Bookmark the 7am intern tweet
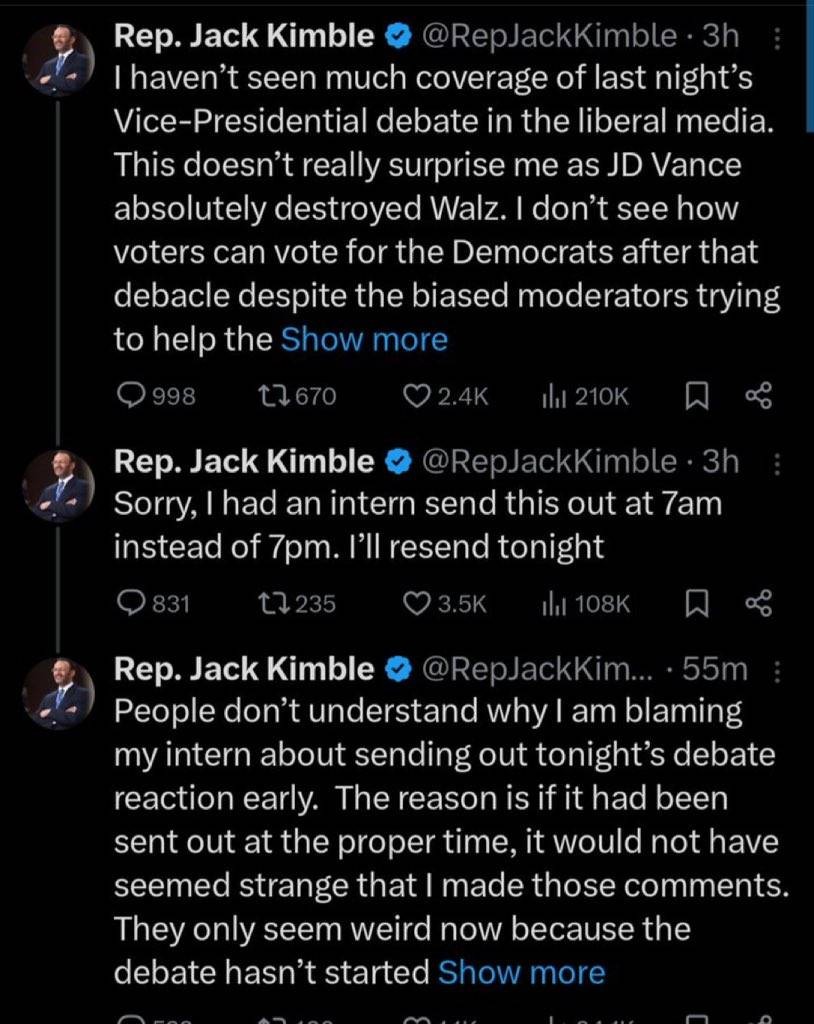Image resolution: width=814 pixels, height=1024 pixels. 695,603
